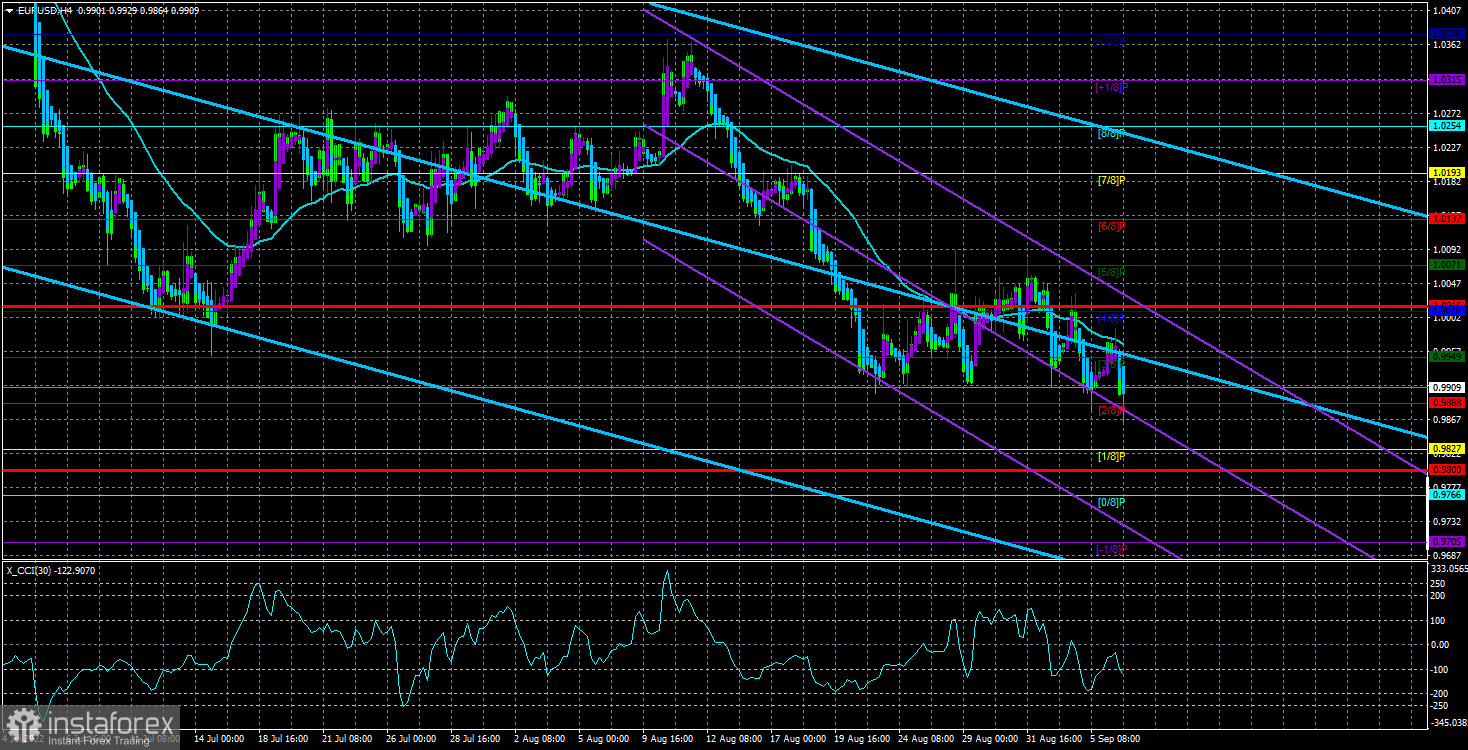Click the purple 1.0315 price level tag
This screenshot has width=1468, height=750.
(x=1446, y=79)
